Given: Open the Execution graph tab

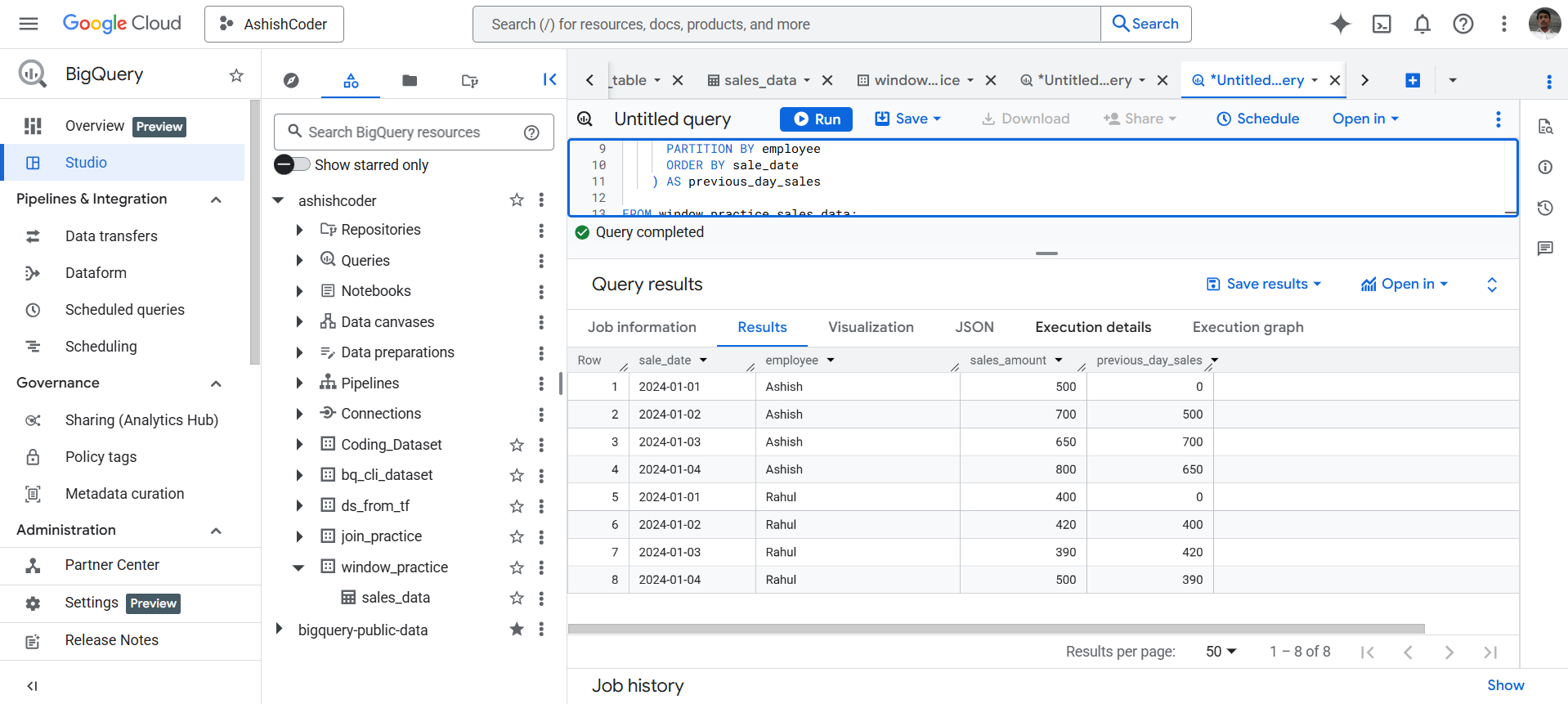Looking at the screenshot, I should pos(1248,327).
